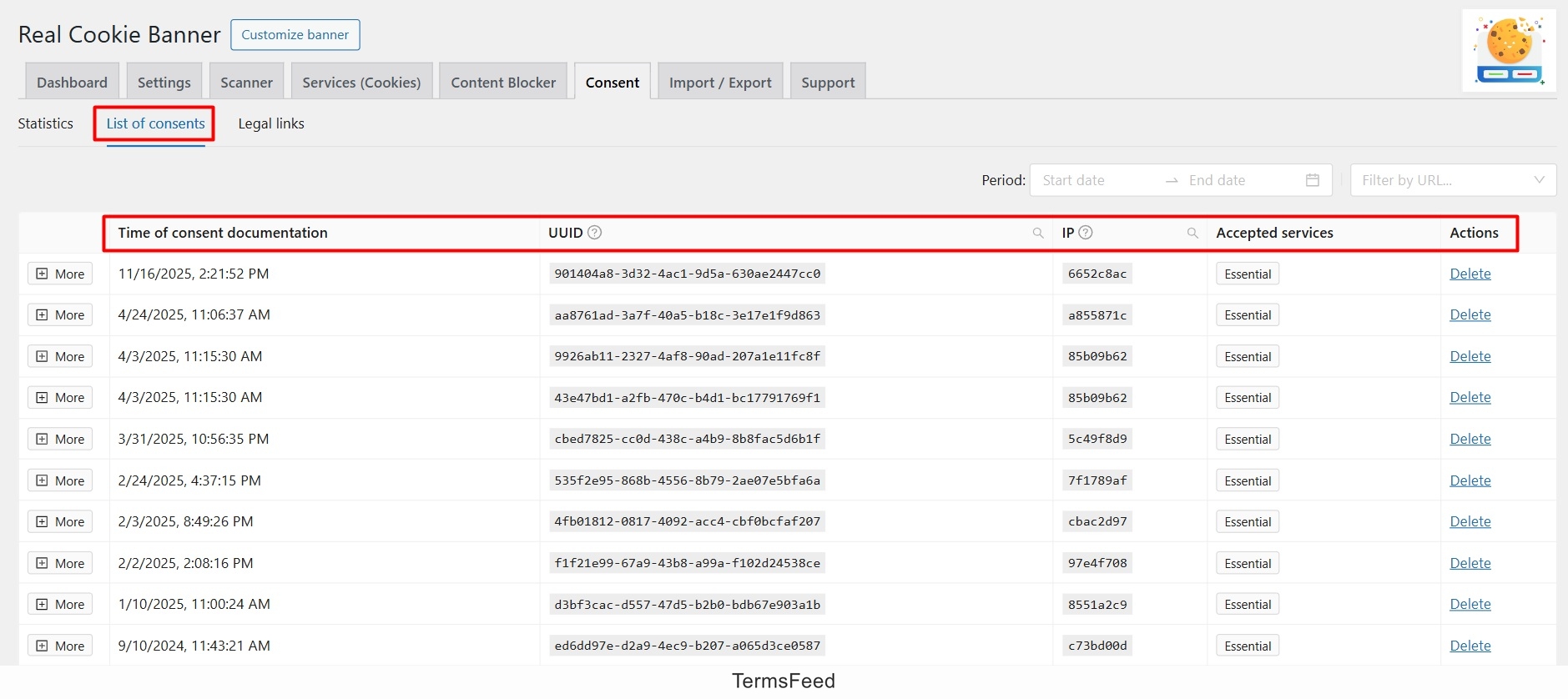Image resolution: width=1568 pixels, height=699 pixels.
Task: Open the Support tab
Action: [828, 82]
